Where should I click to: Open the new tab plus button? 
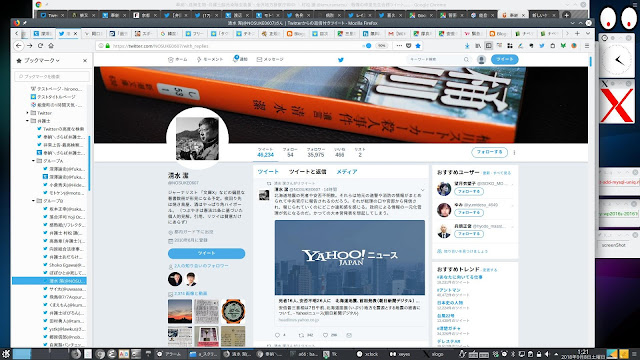[577, 33]
